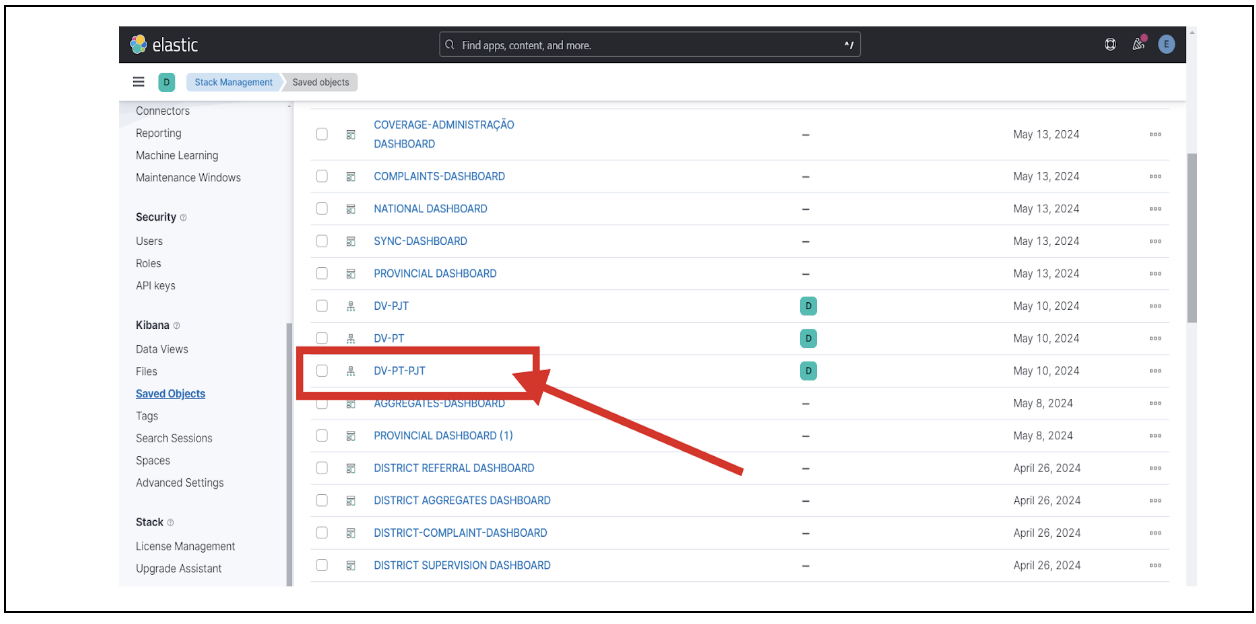Open NATIONAL DASHBOARD link
This screenshot has width=1256, height=624.
tap(431, 209)
